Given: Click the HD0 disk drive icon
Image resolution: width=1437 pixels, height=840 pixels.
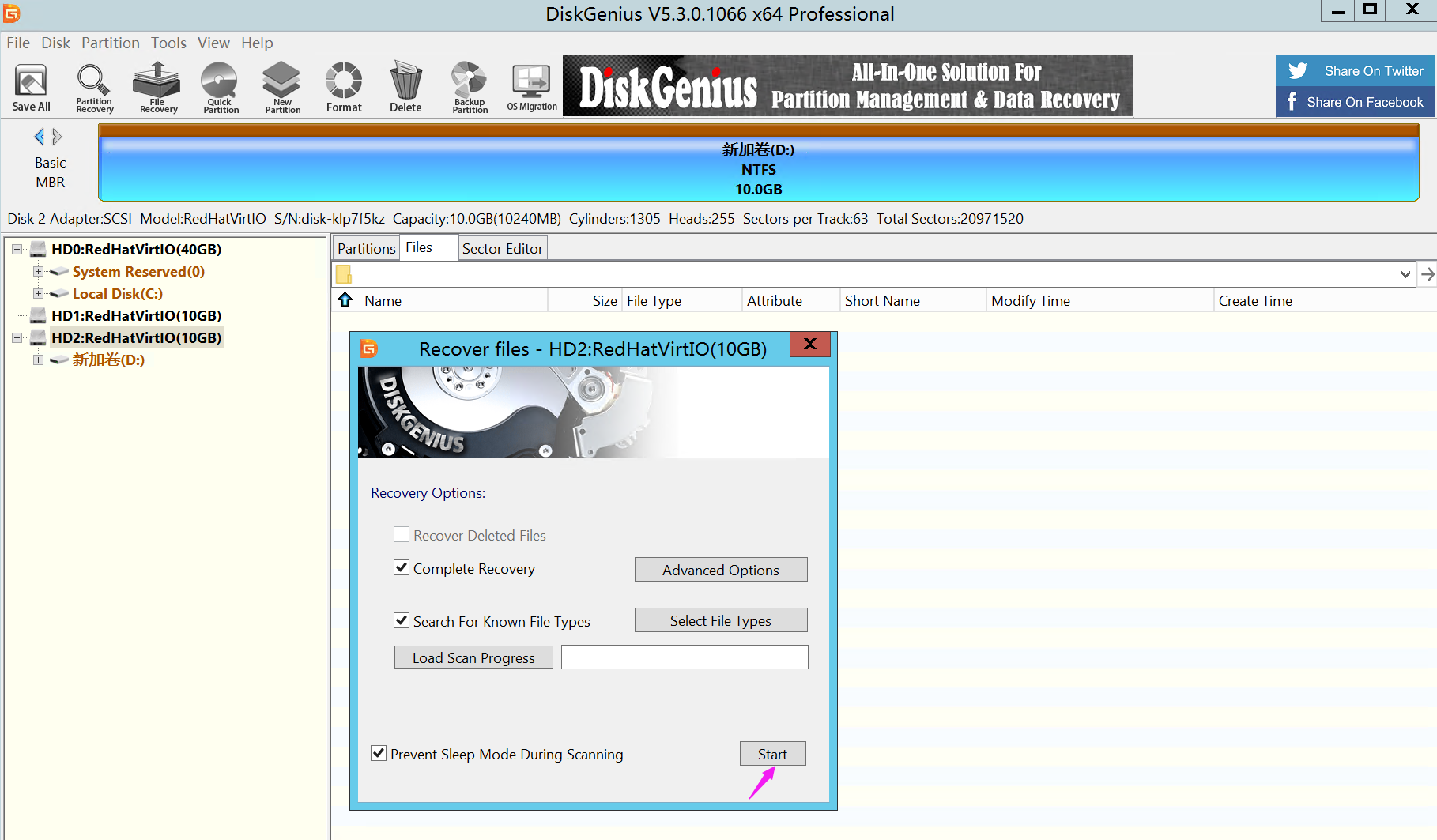Looking at the screenshot, I should pyautogui.click(x=38, y=250).
